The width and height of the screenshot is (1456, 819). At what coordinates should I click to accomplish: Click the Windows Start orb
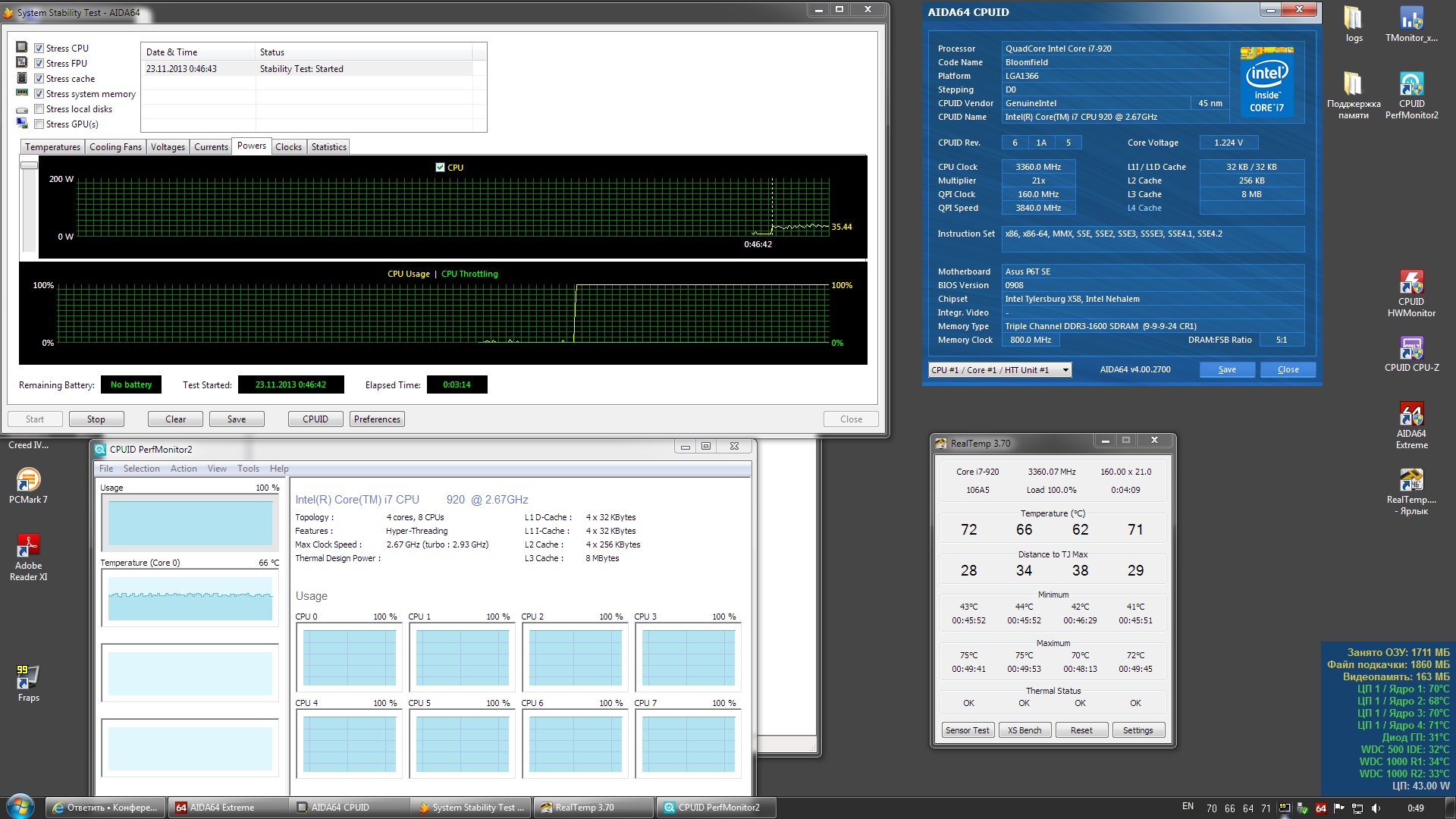[x=19, y=807]
